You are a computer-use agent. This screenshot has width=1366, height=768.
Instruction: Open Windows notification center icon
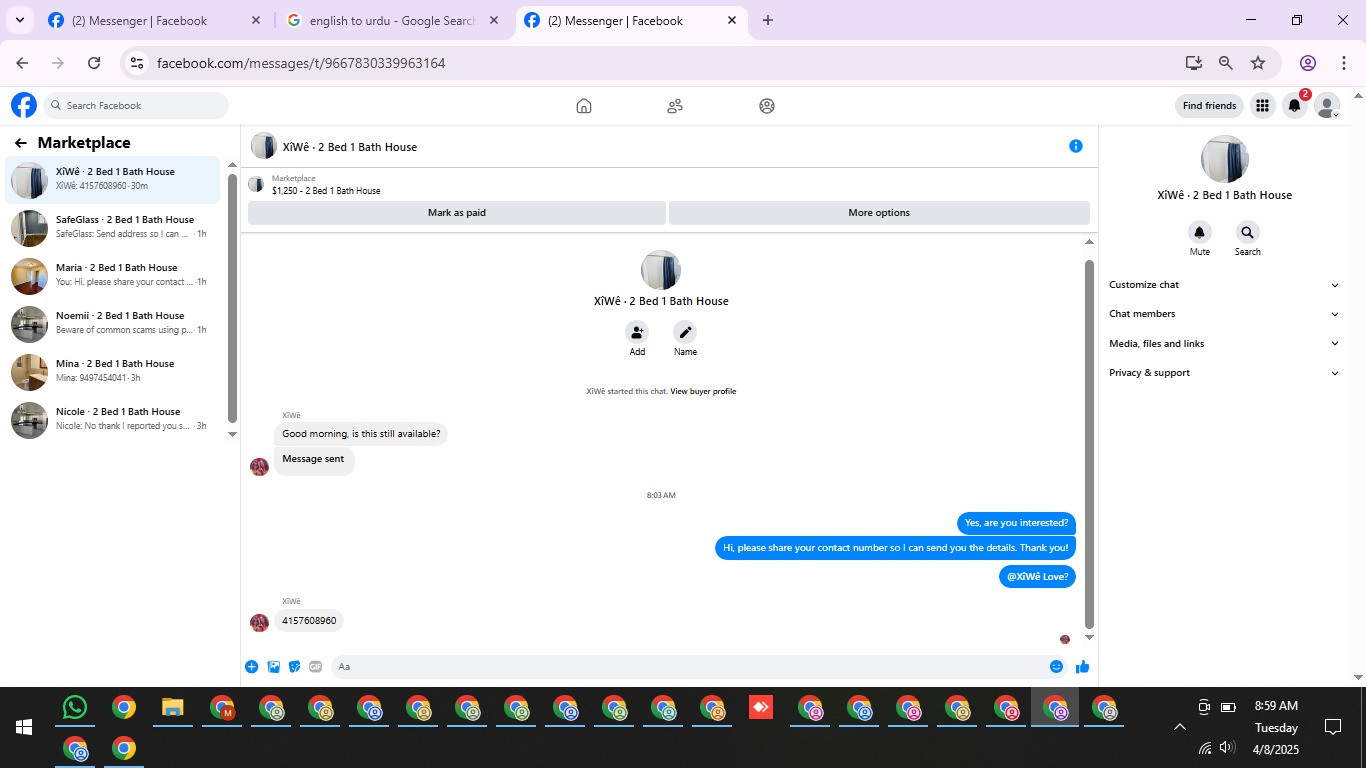[1333, 727]
